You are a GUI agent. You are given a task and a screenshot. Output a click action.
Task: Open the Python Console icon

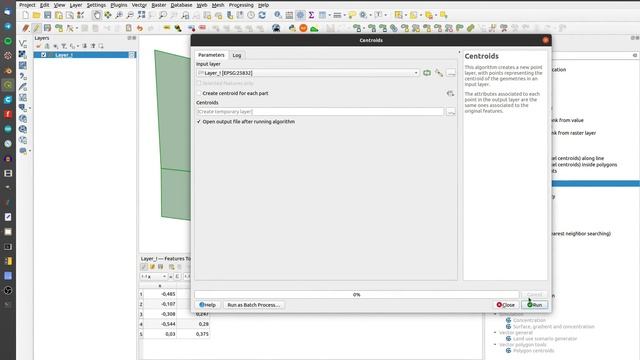point(292,28)
